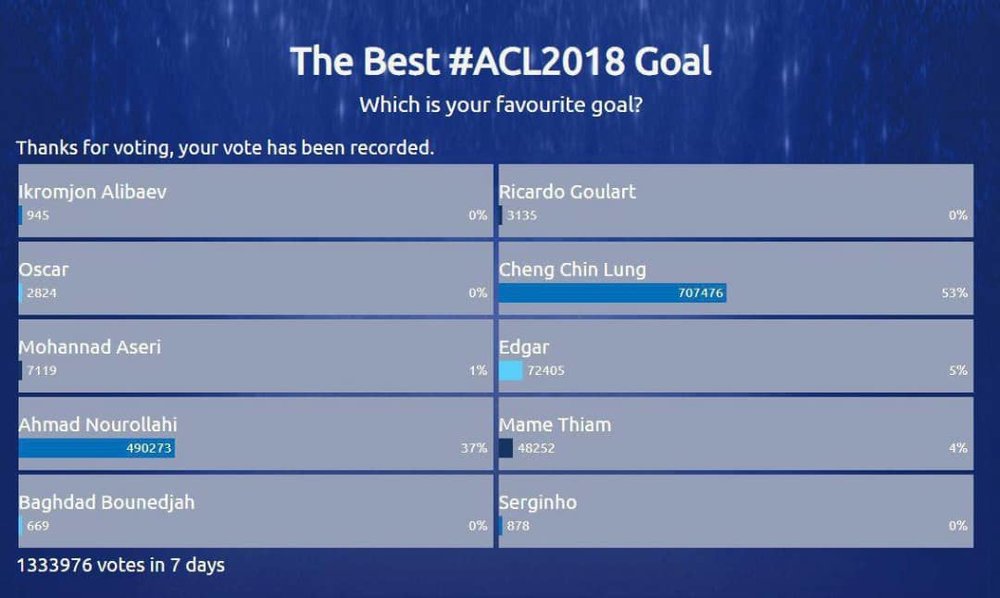
Task: Select the Baghdad Bounedjah poll option
Action: click(256, 511)
